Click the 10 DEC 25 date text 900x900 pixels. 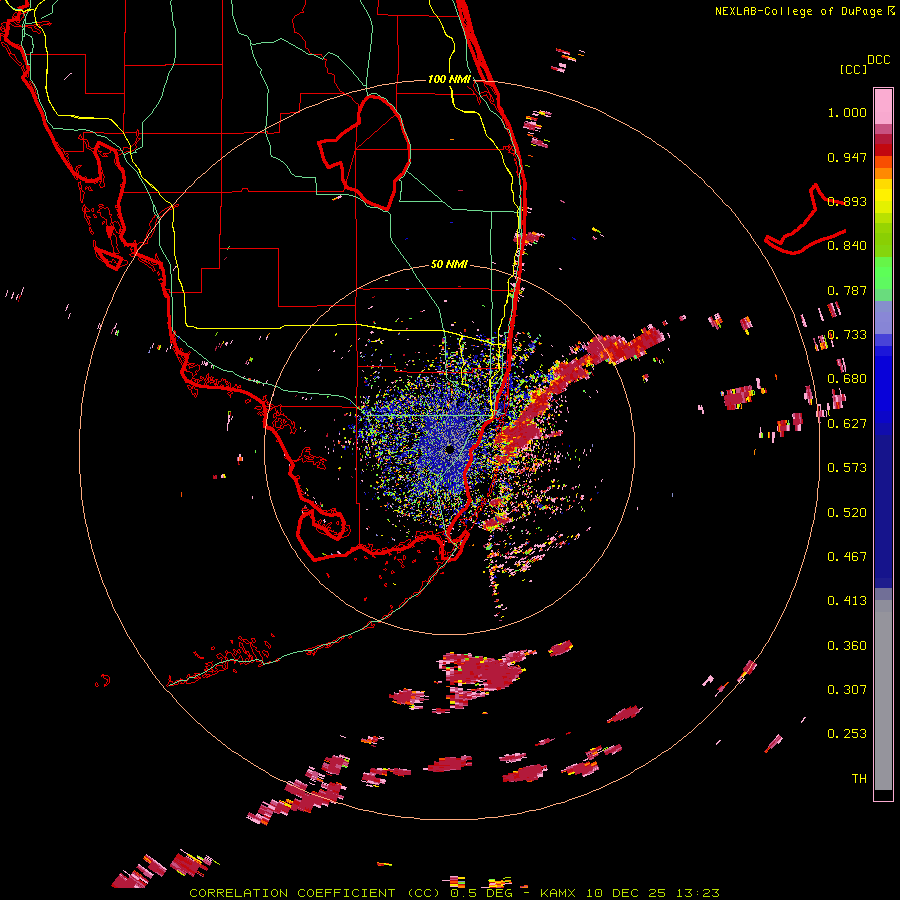coord(626,893)
